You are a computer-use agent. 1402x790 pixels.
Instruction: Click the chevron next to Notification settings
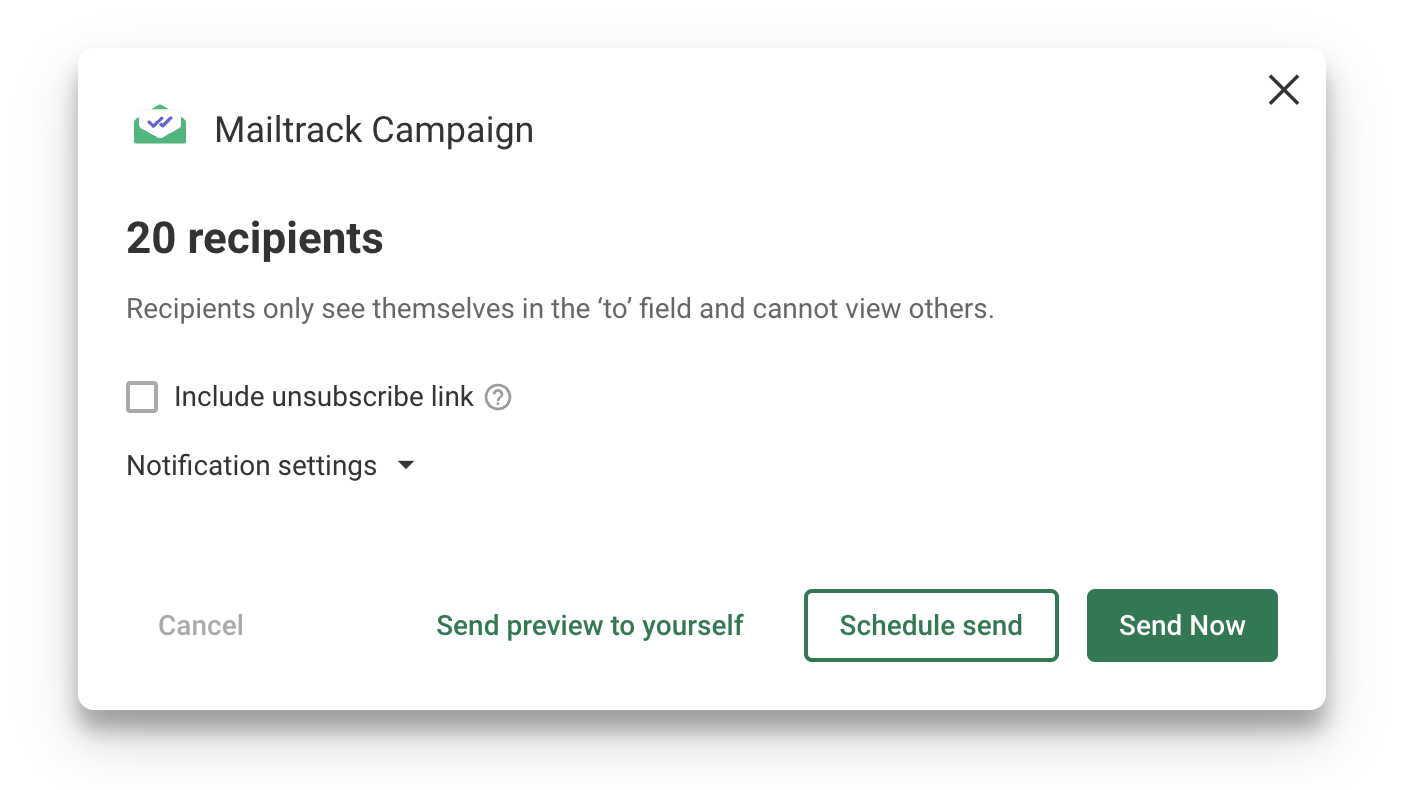point(406,465)
